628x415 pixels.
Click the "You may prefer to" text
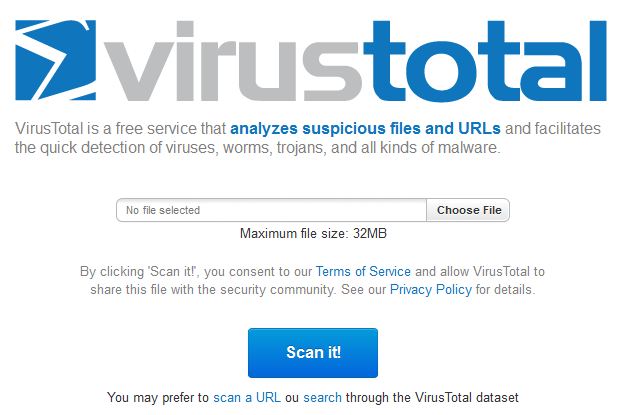(x=158, y=397)
